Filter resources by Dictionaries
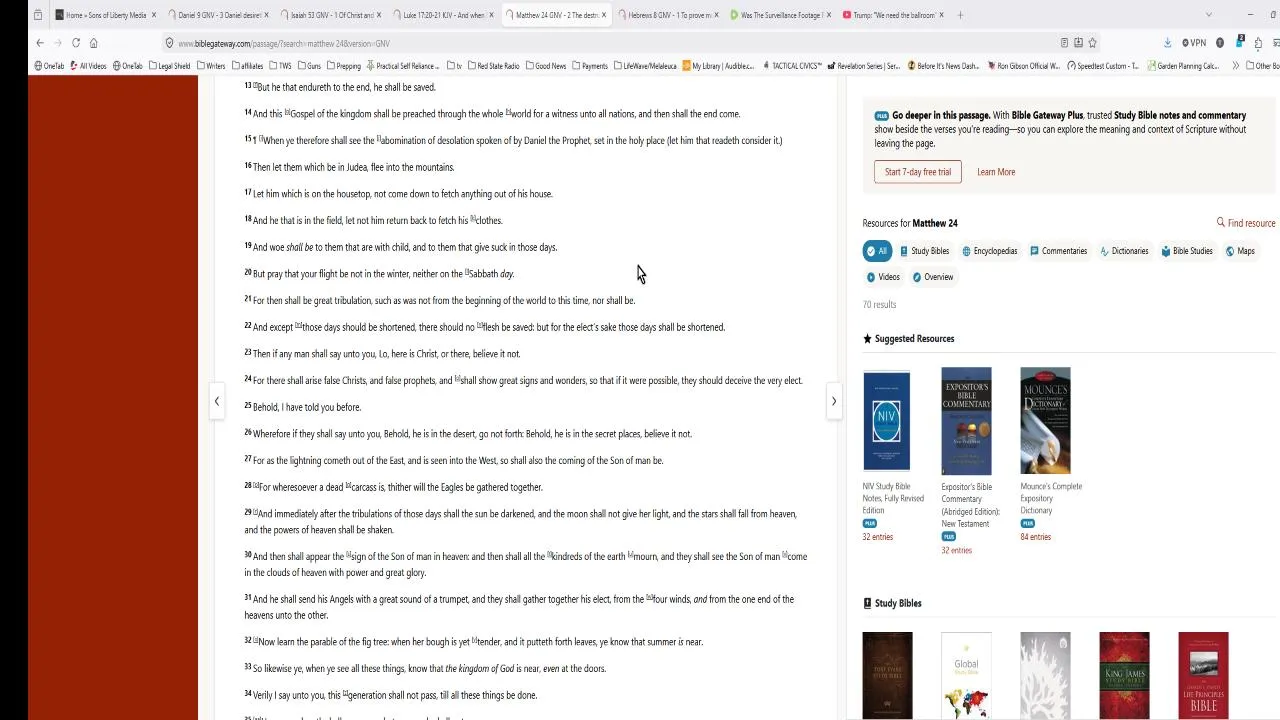The image size is (1280, 720). pos(1124,251)
